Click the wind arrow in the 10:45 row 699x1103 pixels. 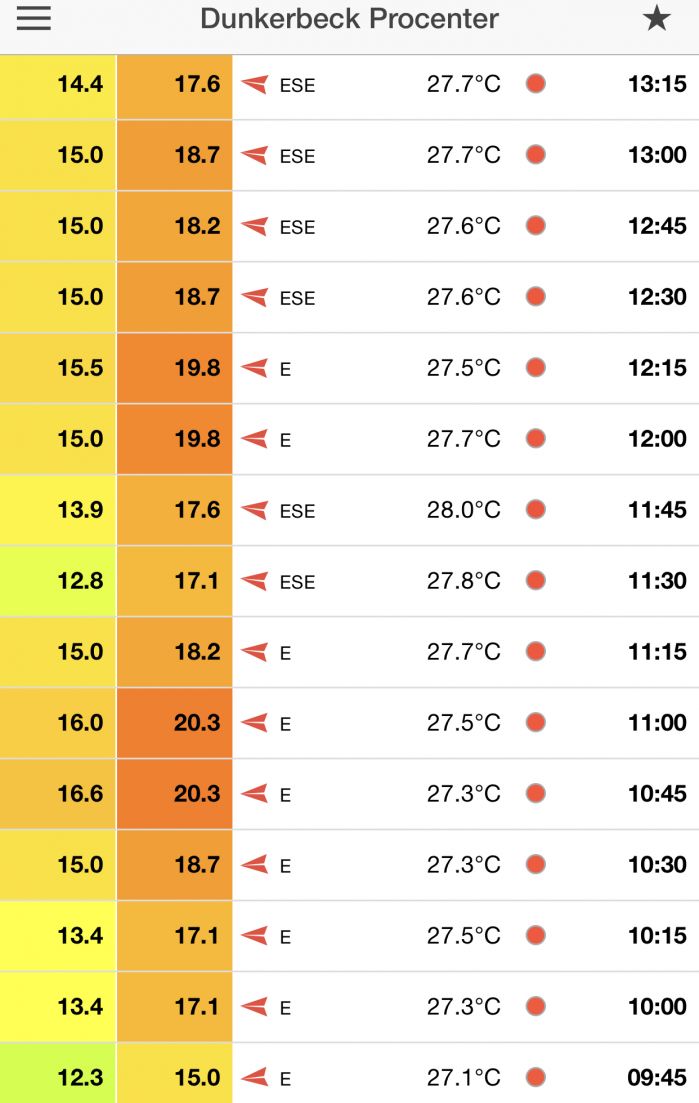(x=255, y=794)
